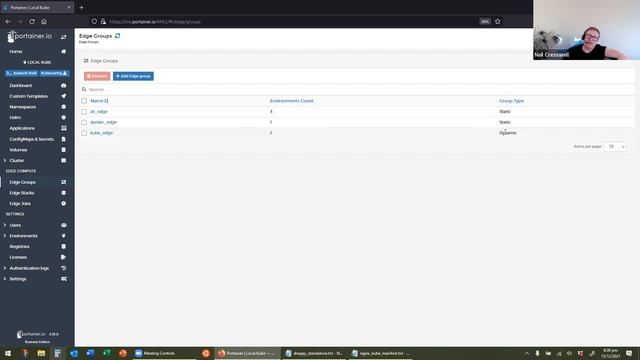Tick the select-all checkbox in table header

[x=84, y=101]
